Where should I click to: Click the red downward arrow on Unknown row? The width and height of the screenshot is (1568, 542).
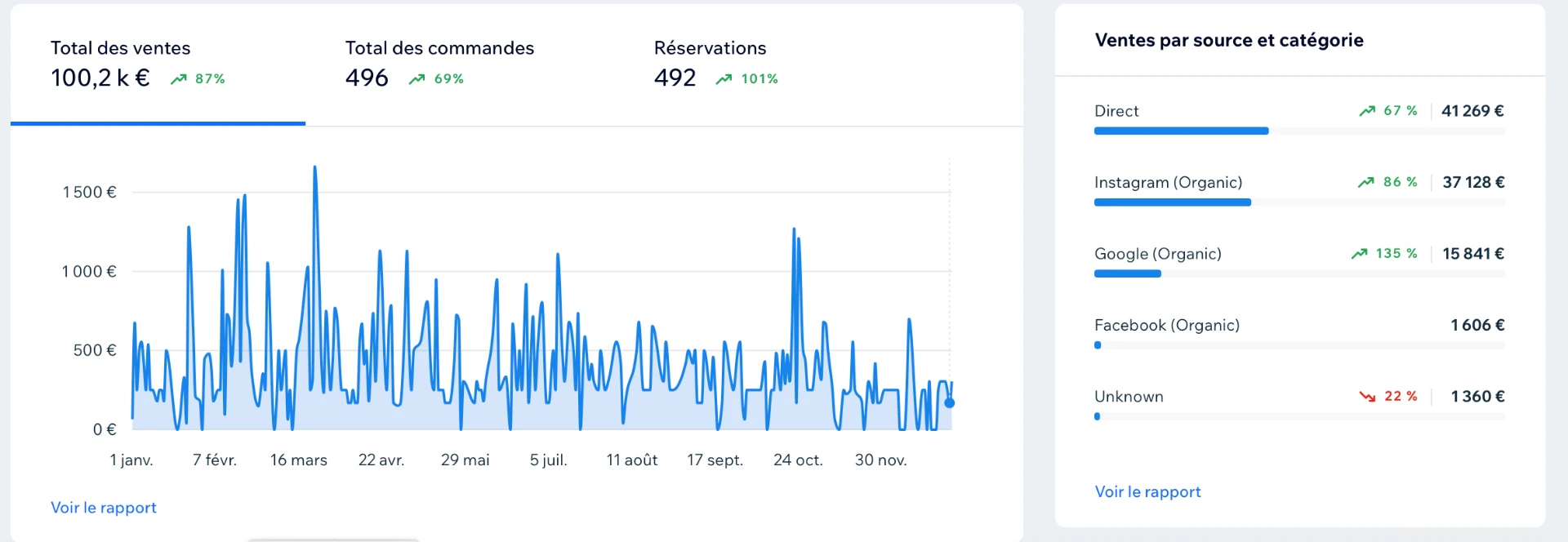[1367, 397]
